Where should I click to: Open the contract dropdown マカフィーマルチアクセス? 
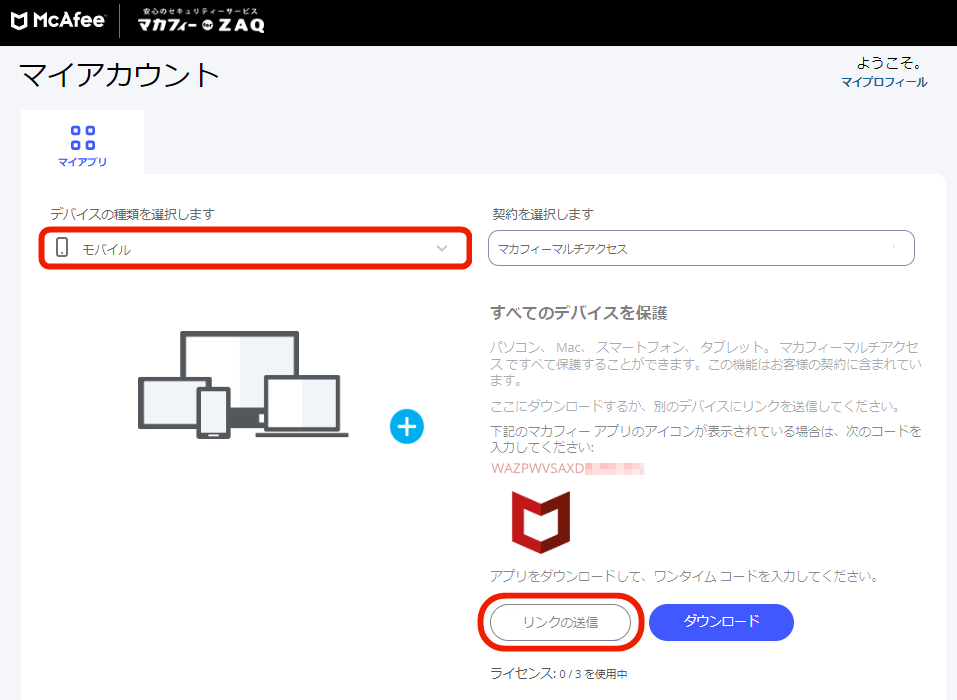(x=701, y=248)
